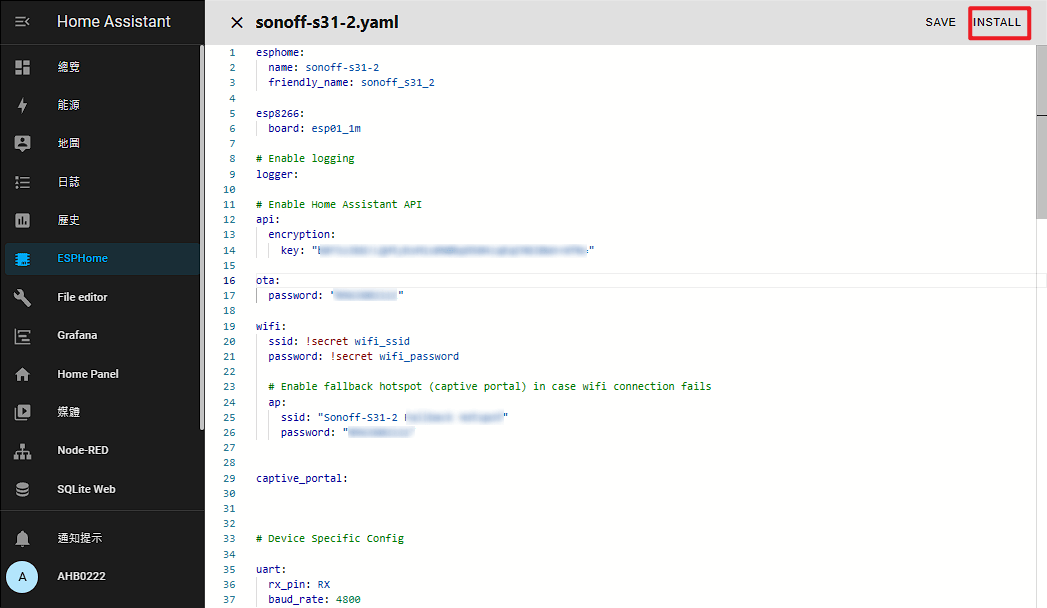This screenshot has width=1047, height=608.
Task: Click the SAVE button
Action: 940,22
